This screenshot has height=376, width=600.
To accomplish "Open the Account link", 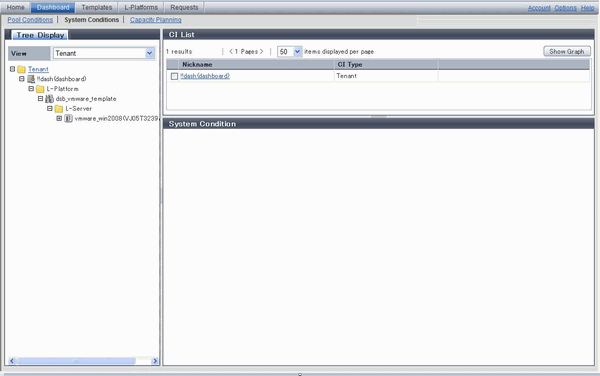I will click(539, 8).
